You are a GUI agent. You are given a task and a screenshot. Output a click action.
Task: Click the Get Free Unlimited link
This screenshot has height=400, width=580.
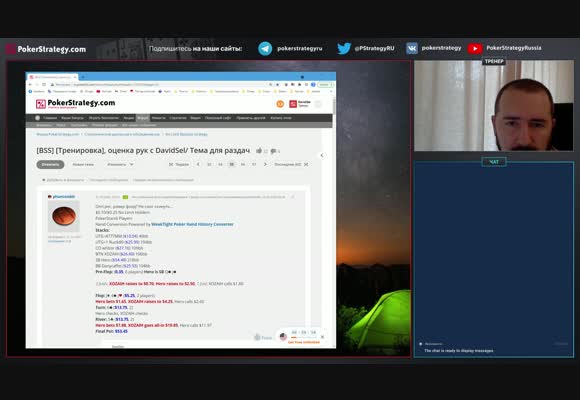[x=304, y=342]
